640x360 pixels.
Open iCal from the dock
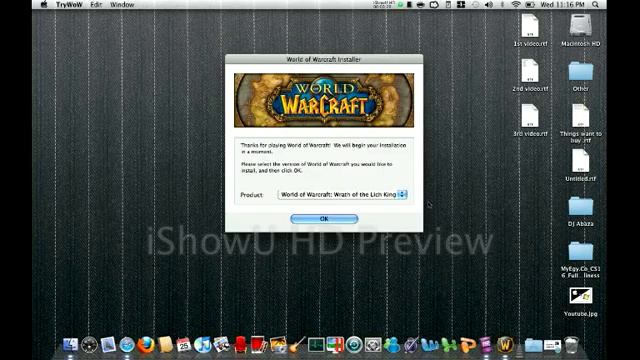[x=184, y=345]
